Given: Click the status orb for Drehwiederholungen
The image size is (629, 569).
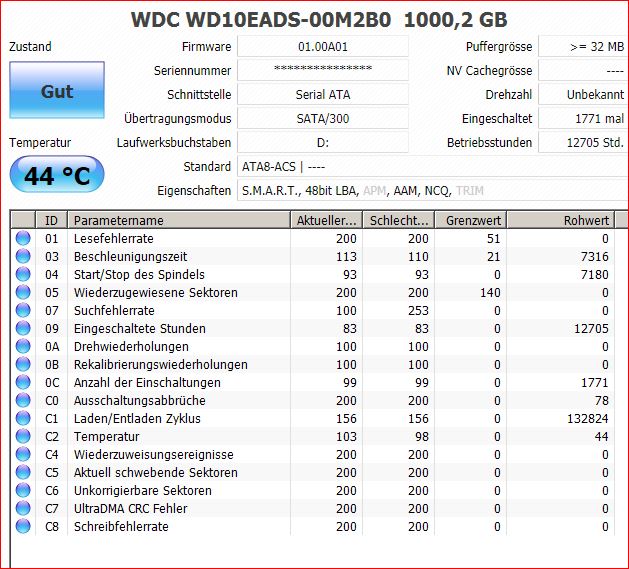Looking at the screenshot, I should pyautogui.click(x=23, y=346).
